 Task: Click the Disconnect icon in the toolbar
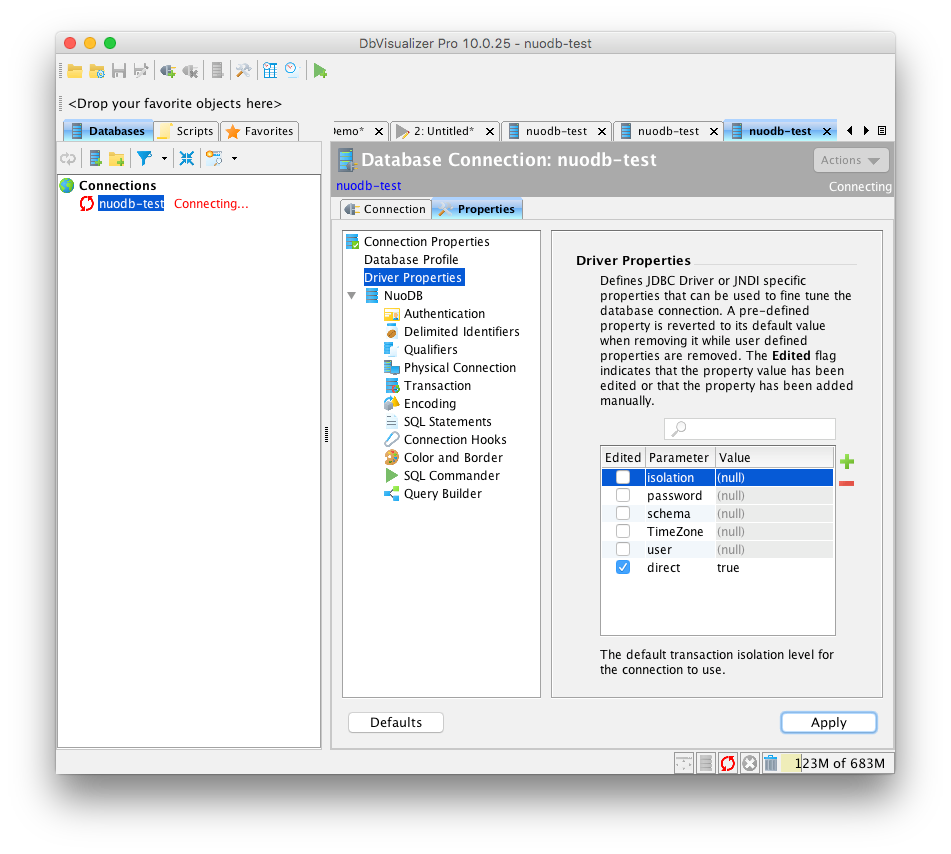pyautogui.click(x=190, y=70)
